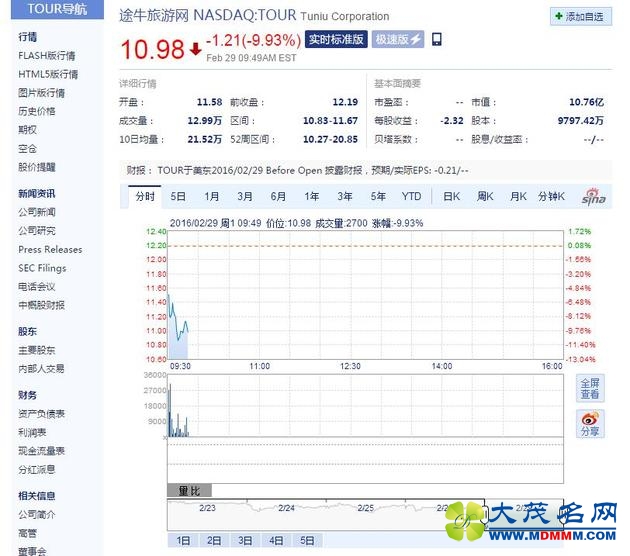
Task: Click the Weibo 分享 share icon
Action: click(590, 424)
